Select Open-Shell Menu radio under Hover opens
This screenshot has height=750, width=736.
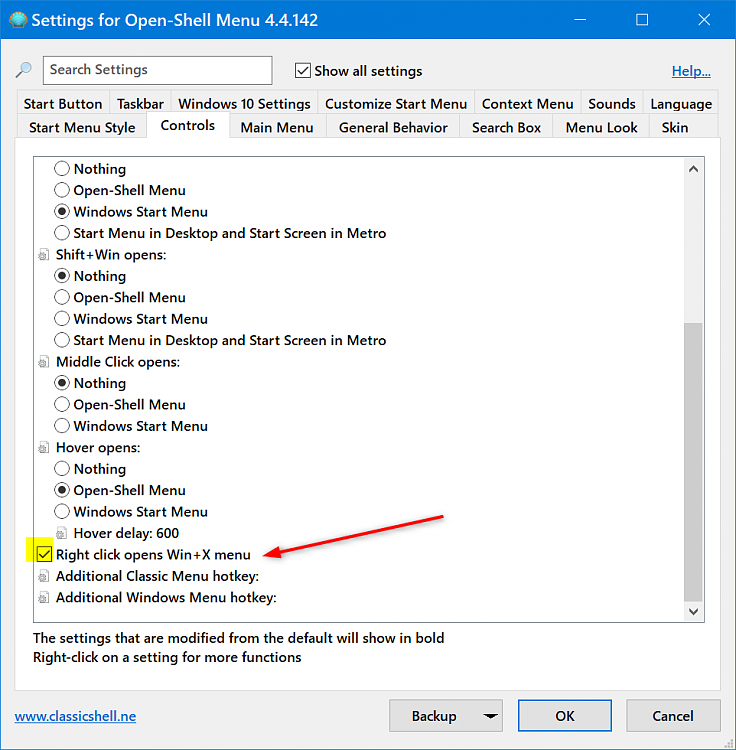62,490
